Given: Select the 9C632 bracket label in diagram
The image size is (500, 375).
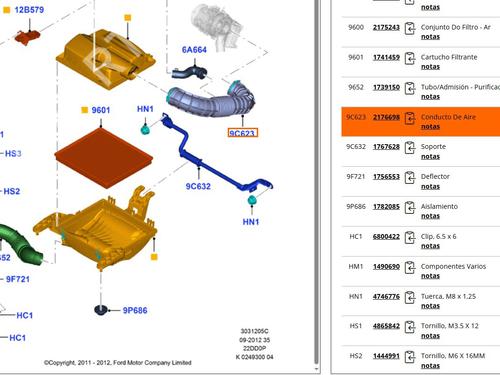Looking at the screenshot, I should tap(198, 186).
